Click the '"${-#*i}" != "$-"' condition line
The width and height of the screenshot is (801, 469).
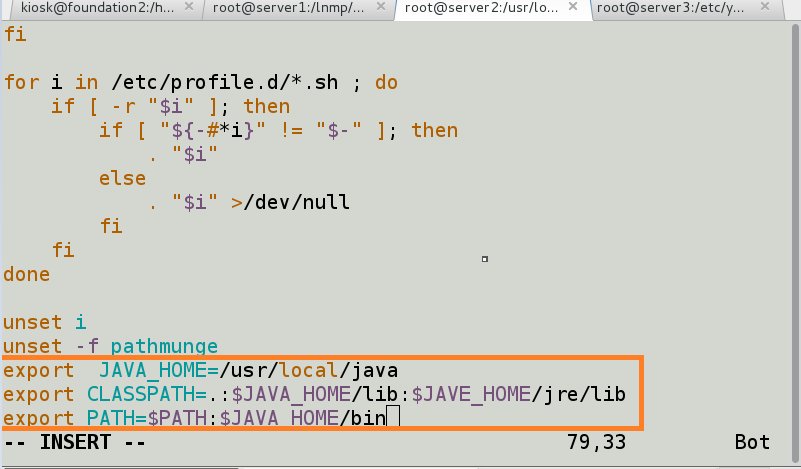(x=278, y=130)
